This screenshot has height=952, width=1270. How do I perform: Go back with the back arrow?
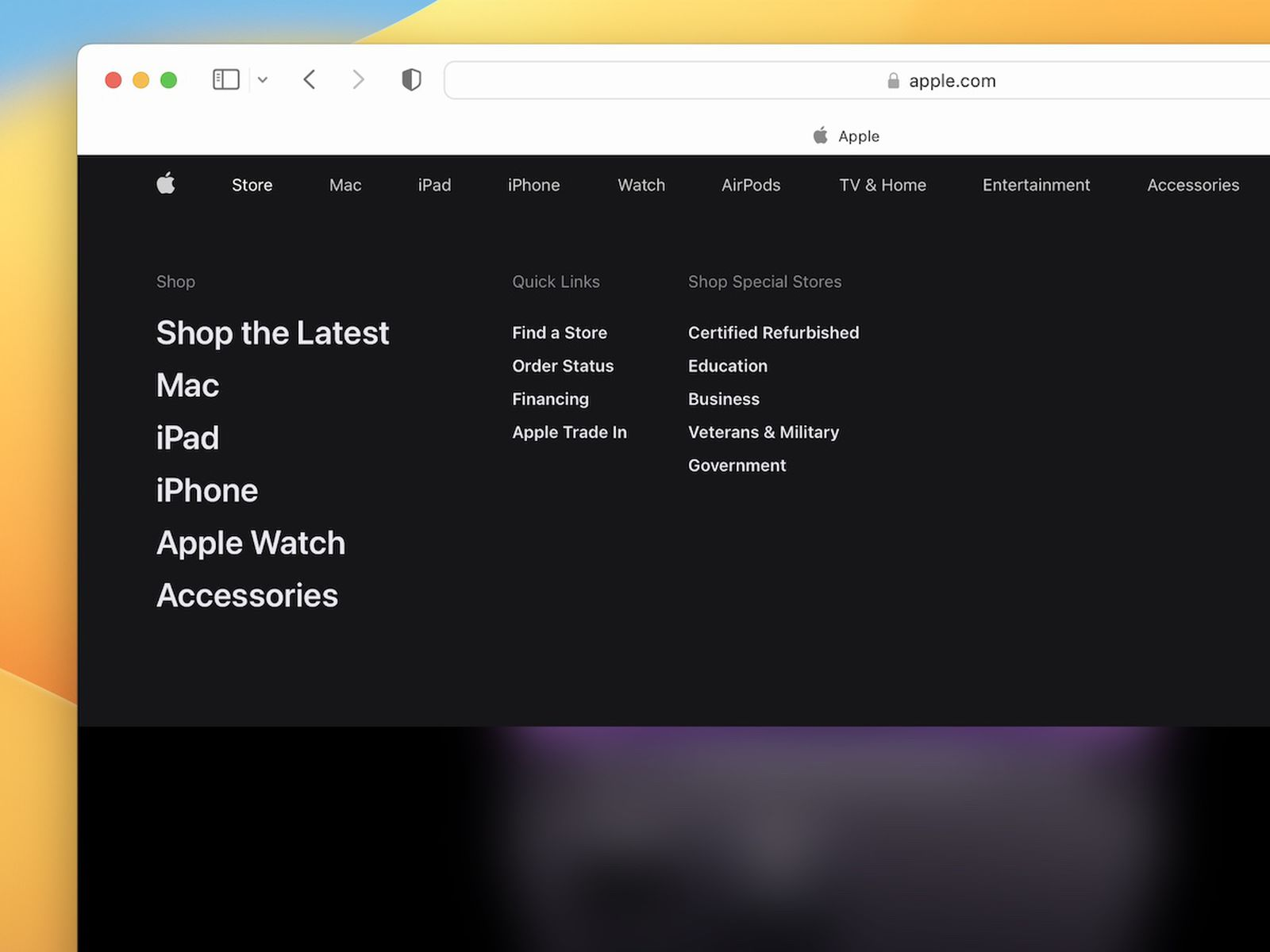310,79
